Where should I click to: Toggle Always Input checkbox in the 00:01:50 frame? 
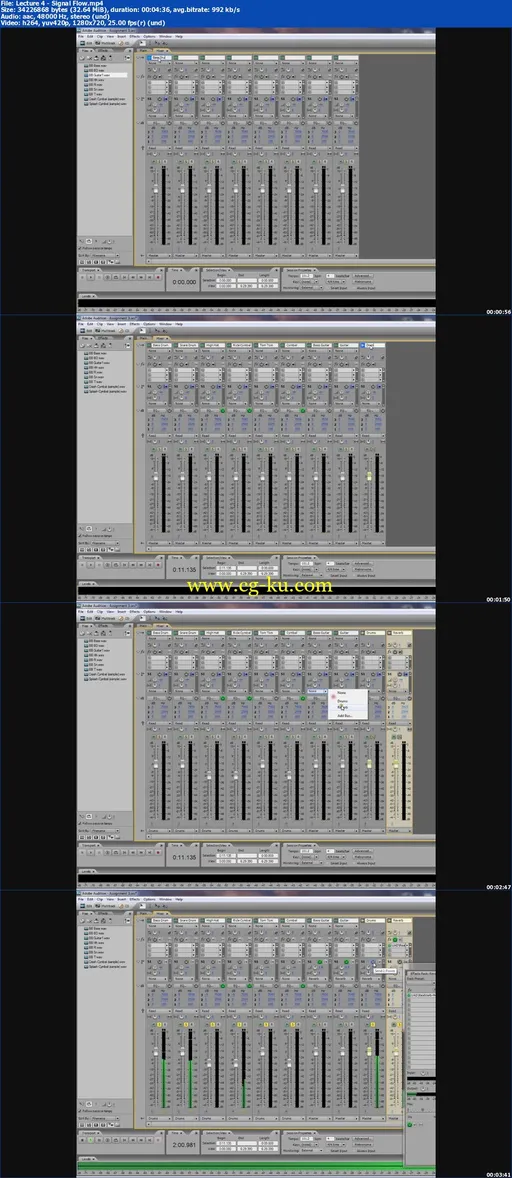click(x=356, y=575)
